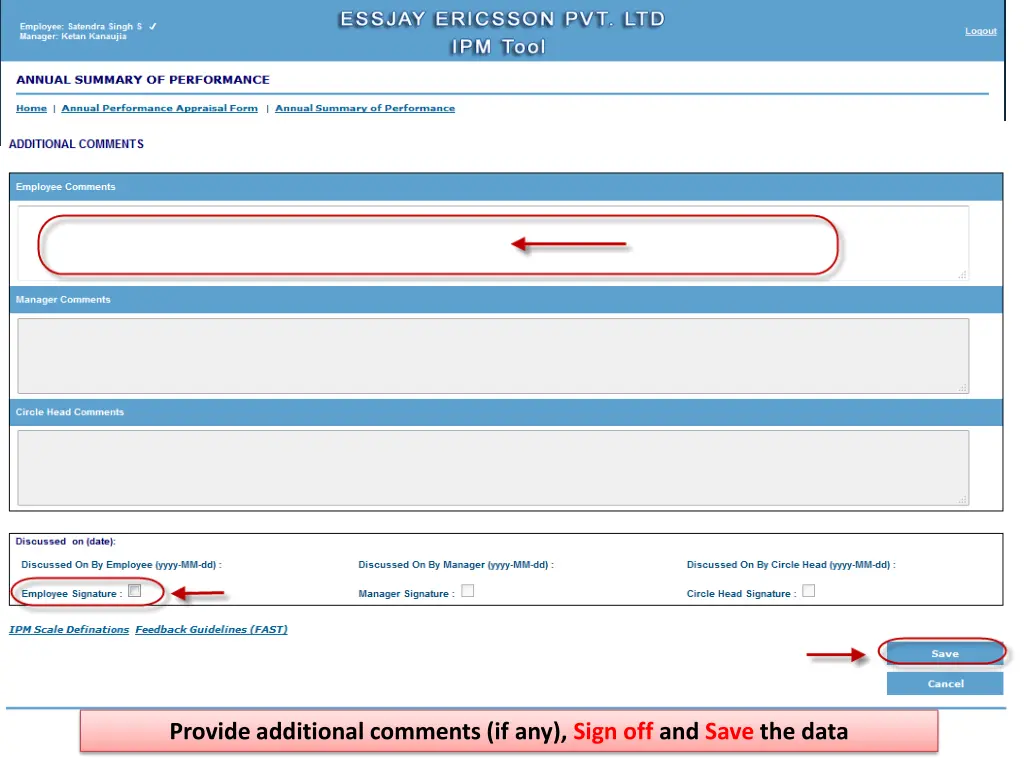Image resolution: width=1024 pixels, height=768 pixels.
Task: Click the checkmark beside the employee name
Action: coord(152,27)
